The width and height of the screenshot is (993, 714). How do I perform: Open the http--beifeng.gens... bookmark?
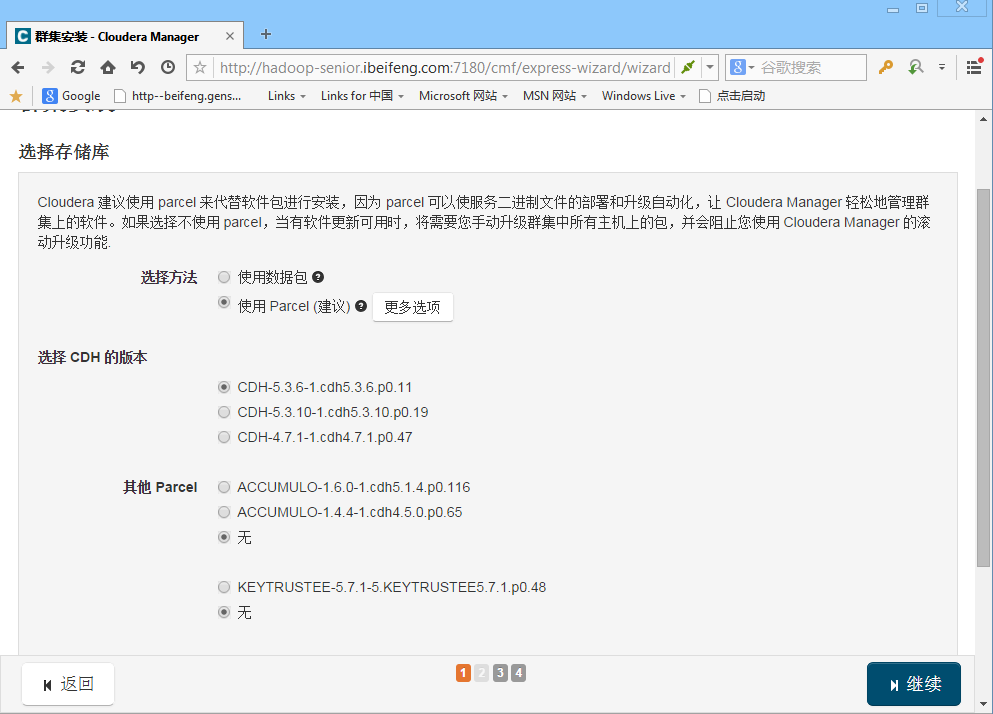pyautogui.click(x=177, y=96)
